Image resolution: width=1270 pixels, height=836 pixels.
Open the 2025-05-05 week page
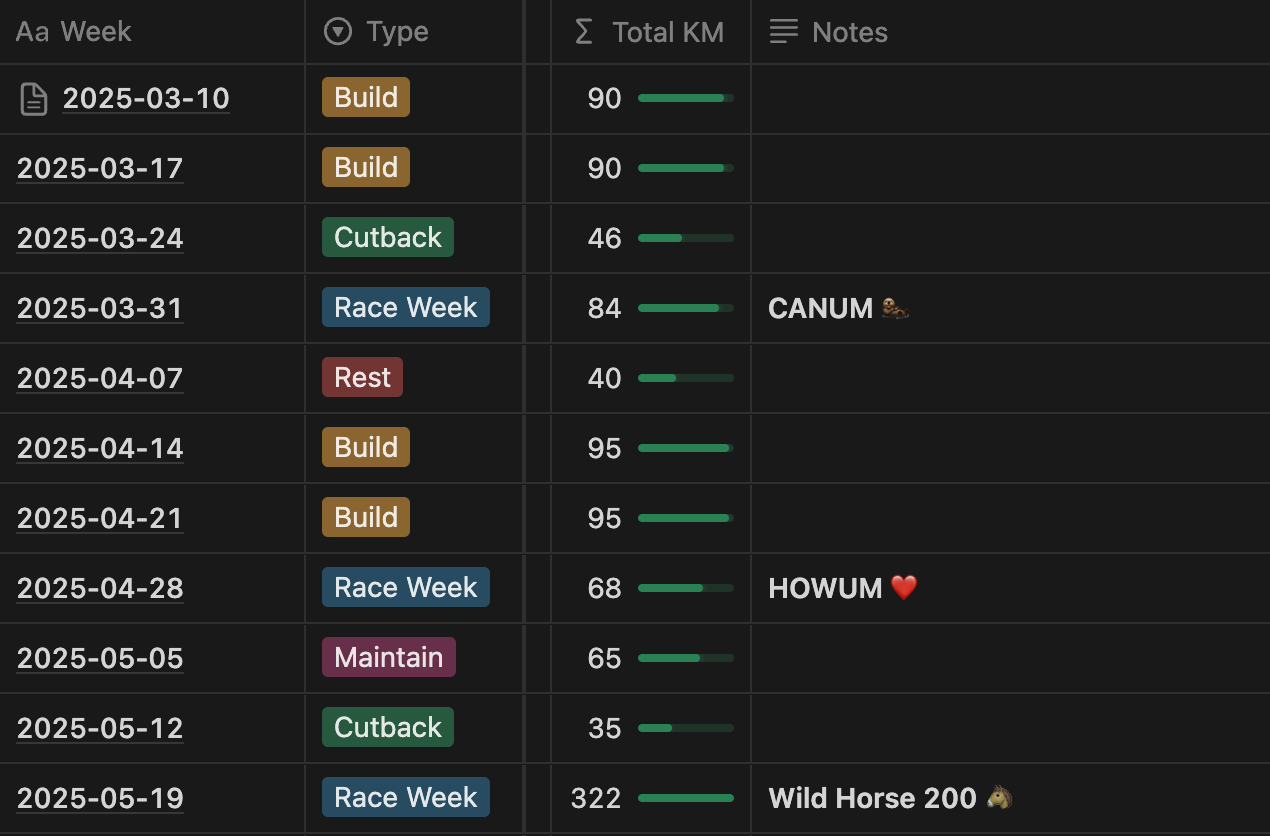[100, 658]
